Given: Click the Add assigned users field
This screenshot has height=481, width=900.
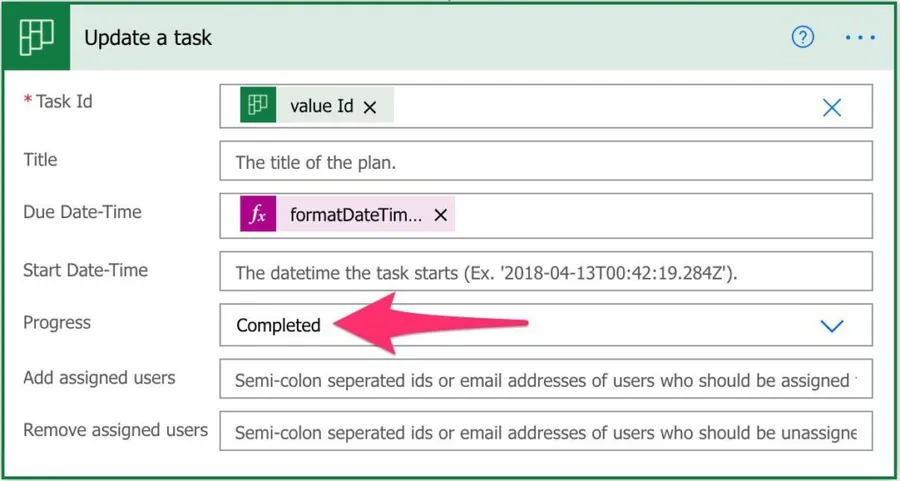Looking at the screenshot, I should pos(545,380).
